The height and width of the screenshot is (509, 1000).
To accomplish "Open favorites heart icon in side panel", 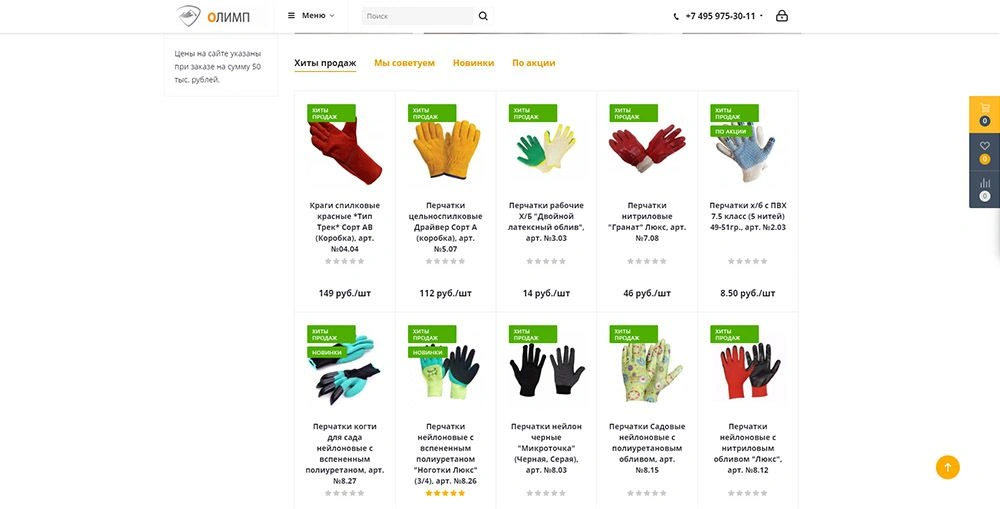I will 985,152.
